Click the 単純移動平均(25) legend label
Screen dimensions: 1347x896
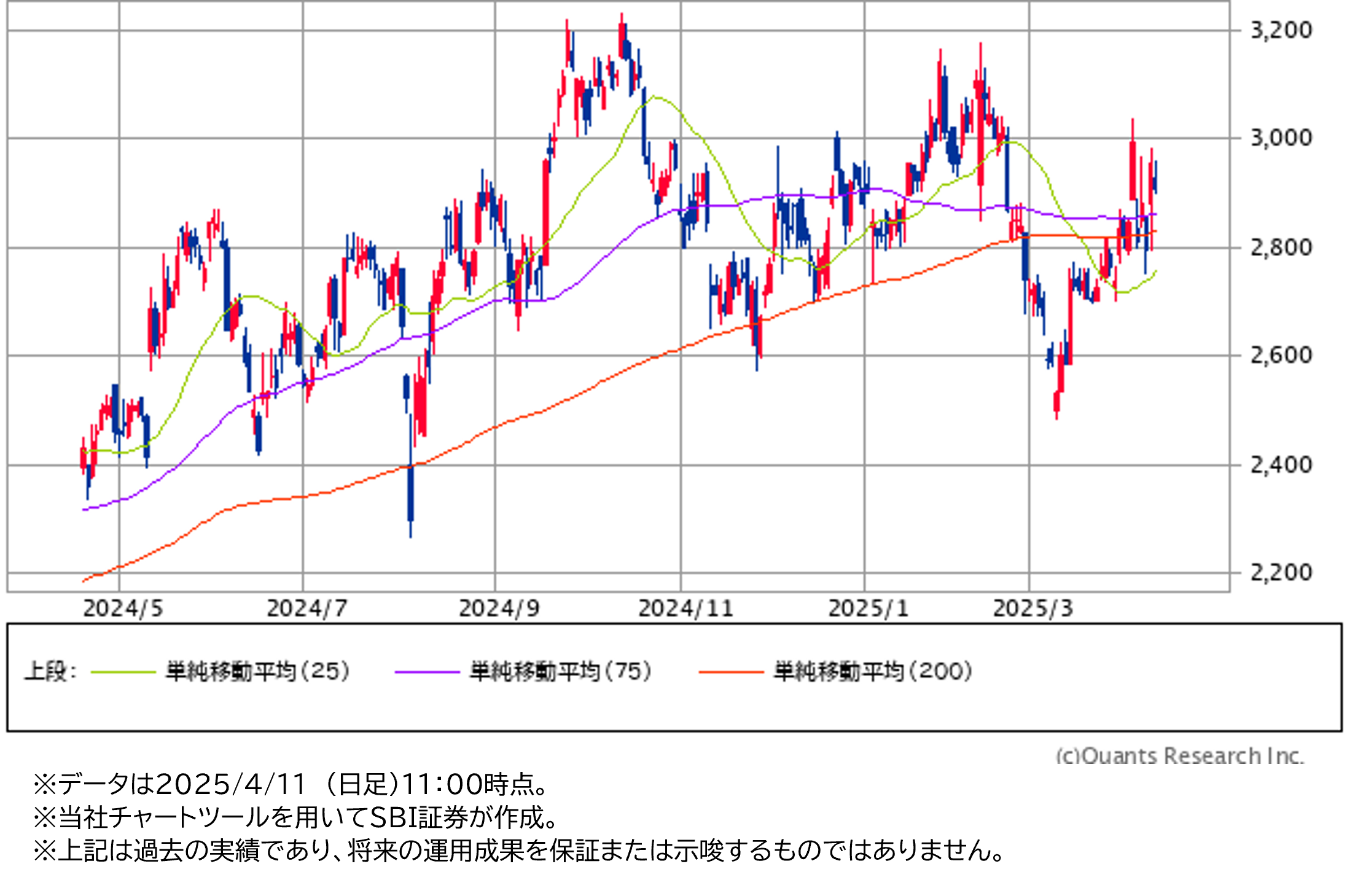(258, 671)
